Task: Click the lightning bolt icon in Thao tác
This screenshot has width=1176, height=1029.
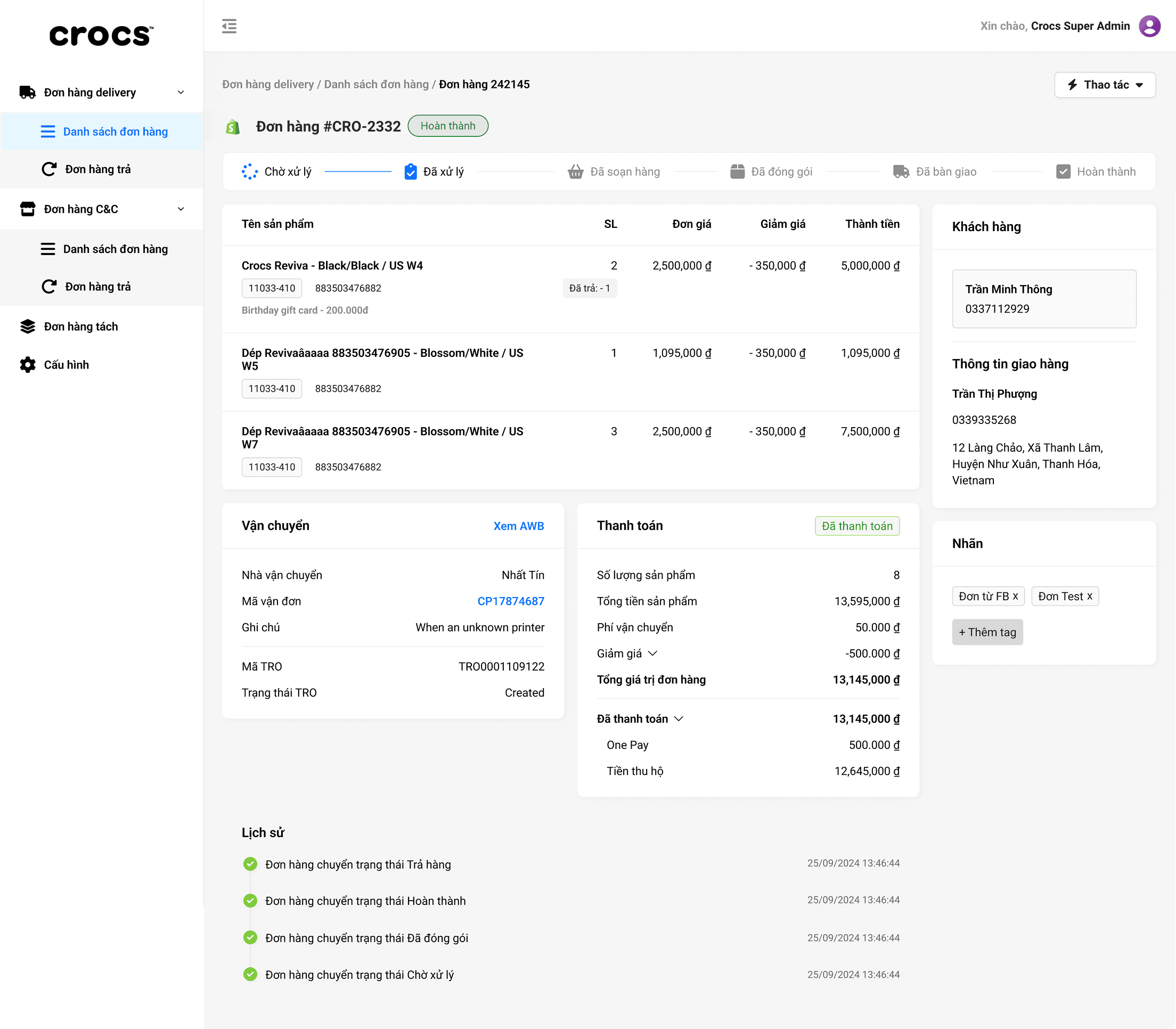Action: tap(1072, 85)
